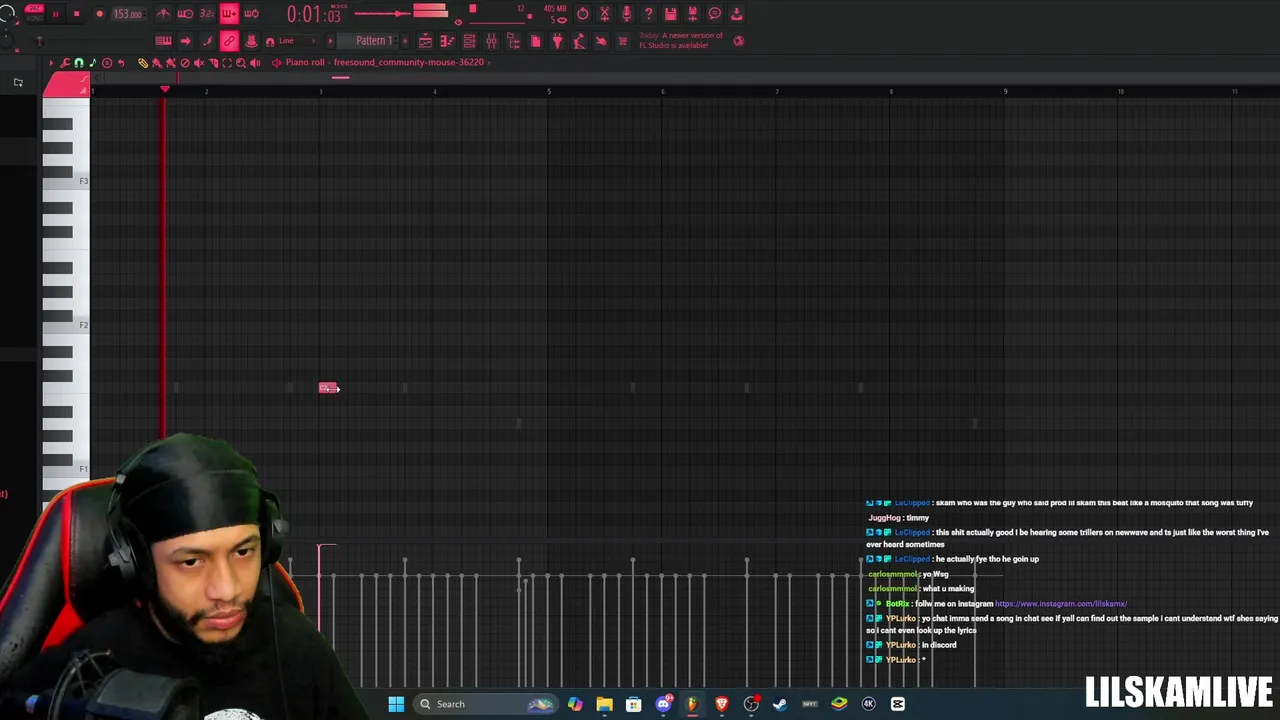Select the piano roll draw pencil tool

(143, 62)
